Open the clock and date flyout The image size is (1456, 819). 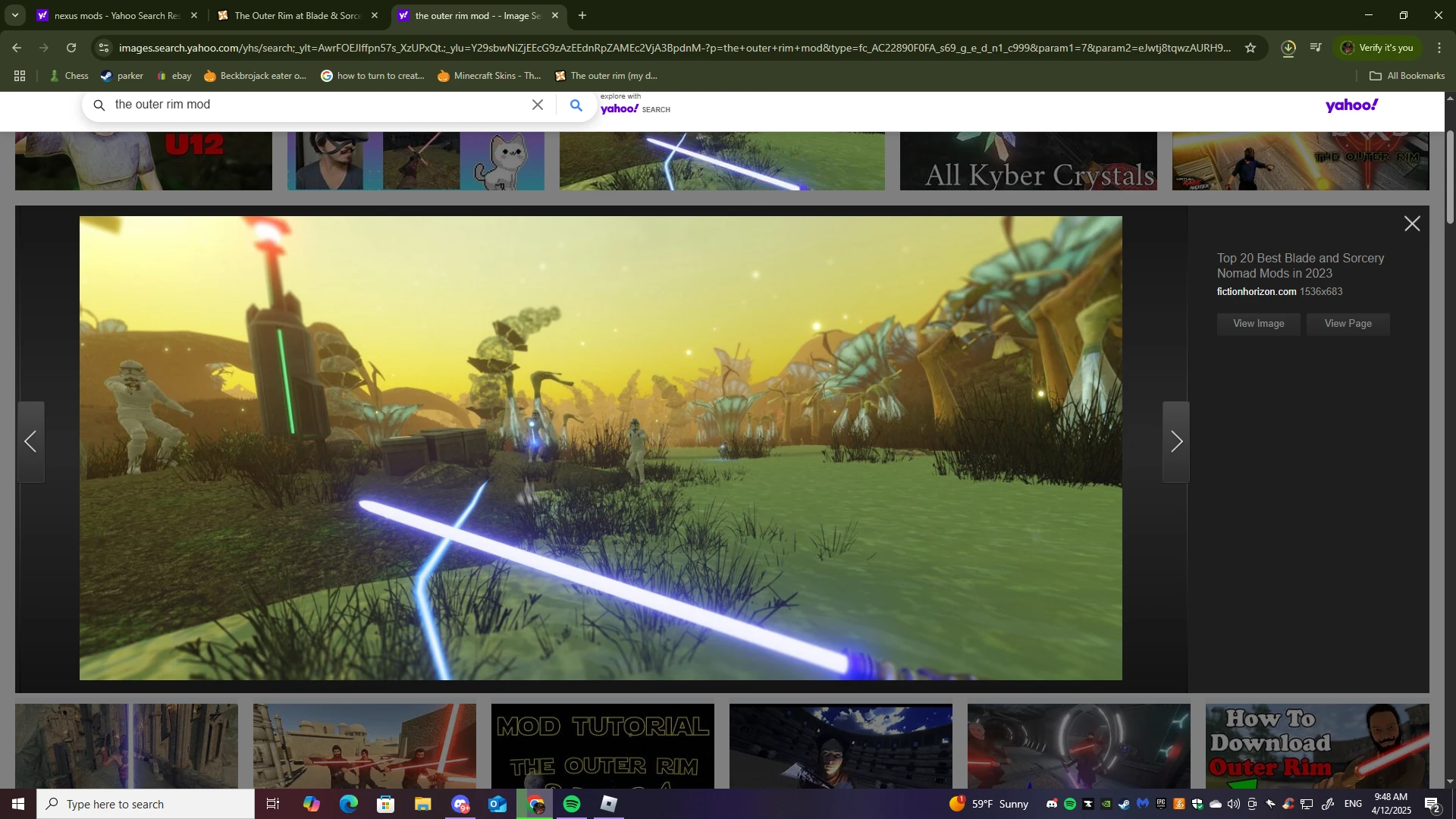[x=1391, y=804]
